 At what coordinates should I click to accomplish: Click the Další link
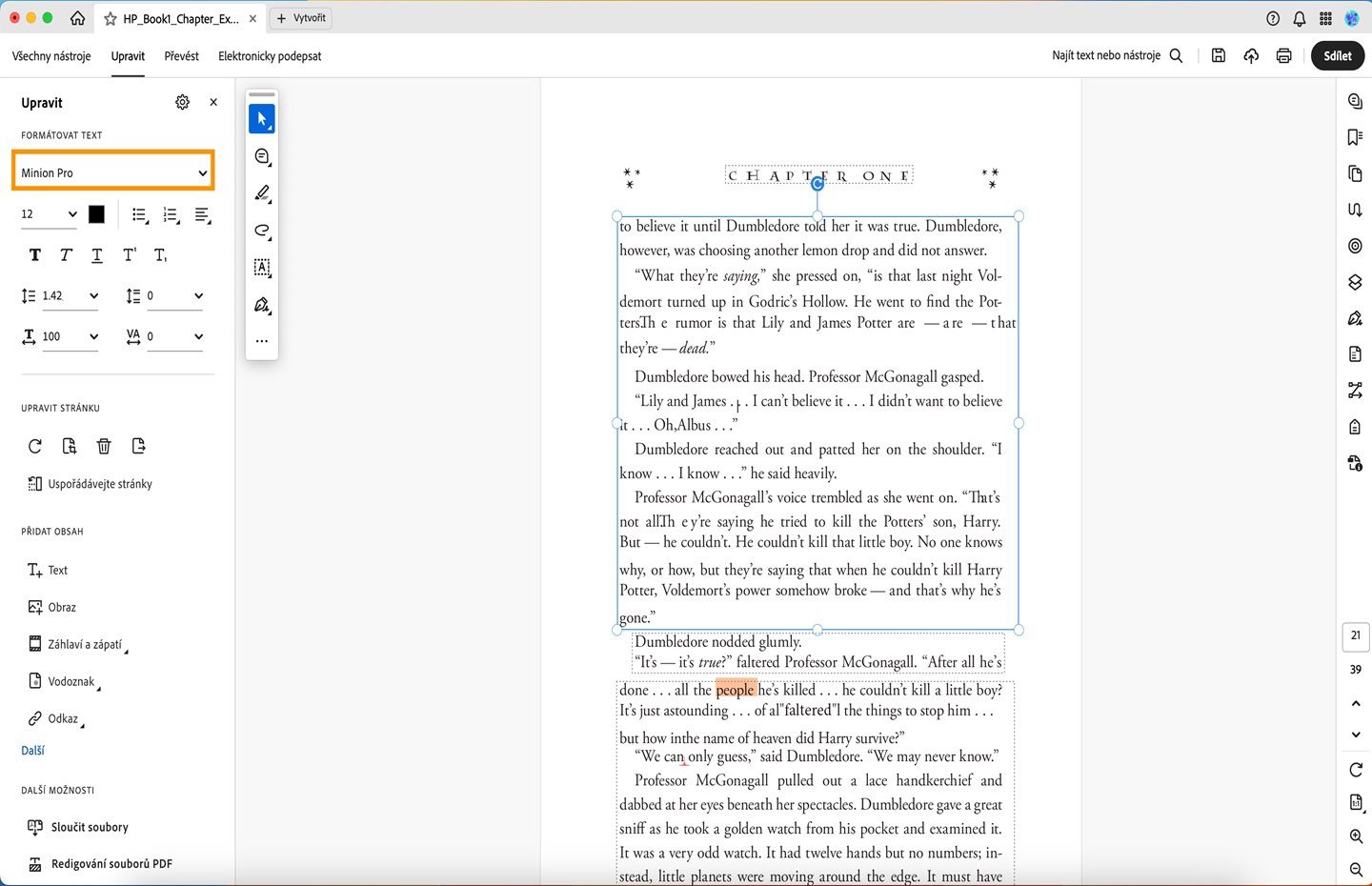pos(32,751)
